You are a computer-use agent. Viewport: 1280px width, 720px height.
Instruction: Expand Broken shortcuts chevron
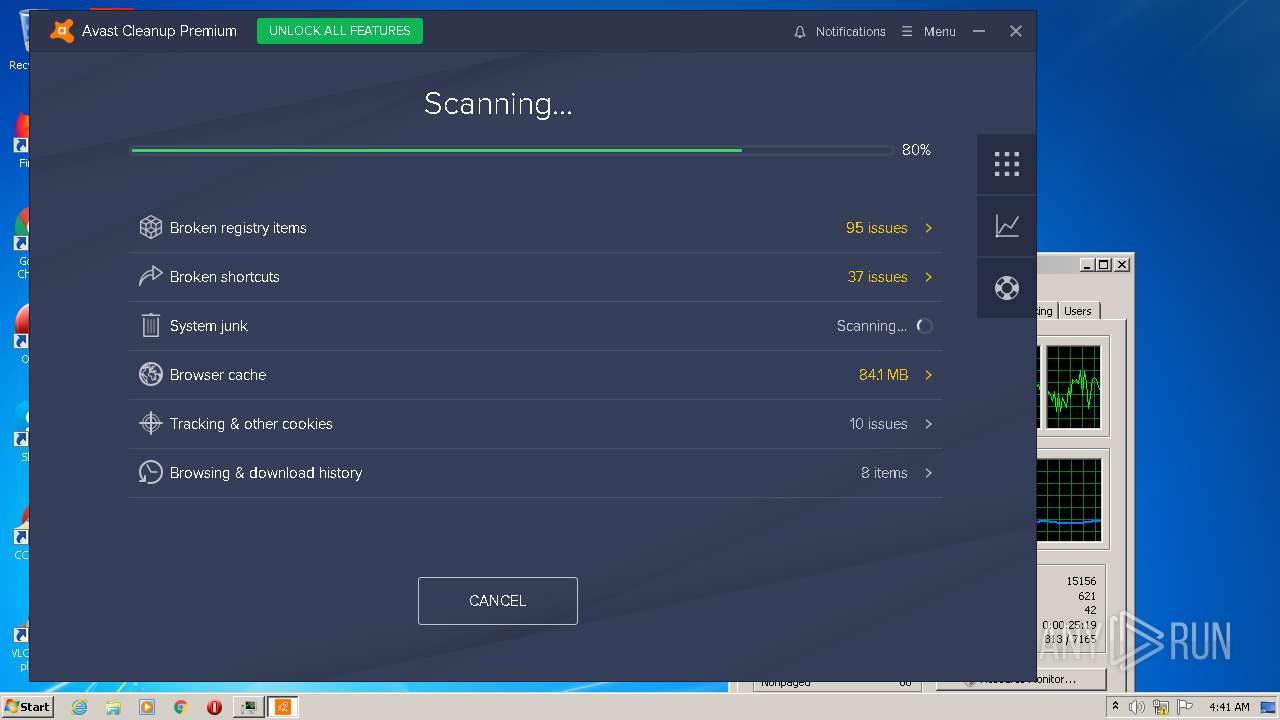click(x=928, y=277)
